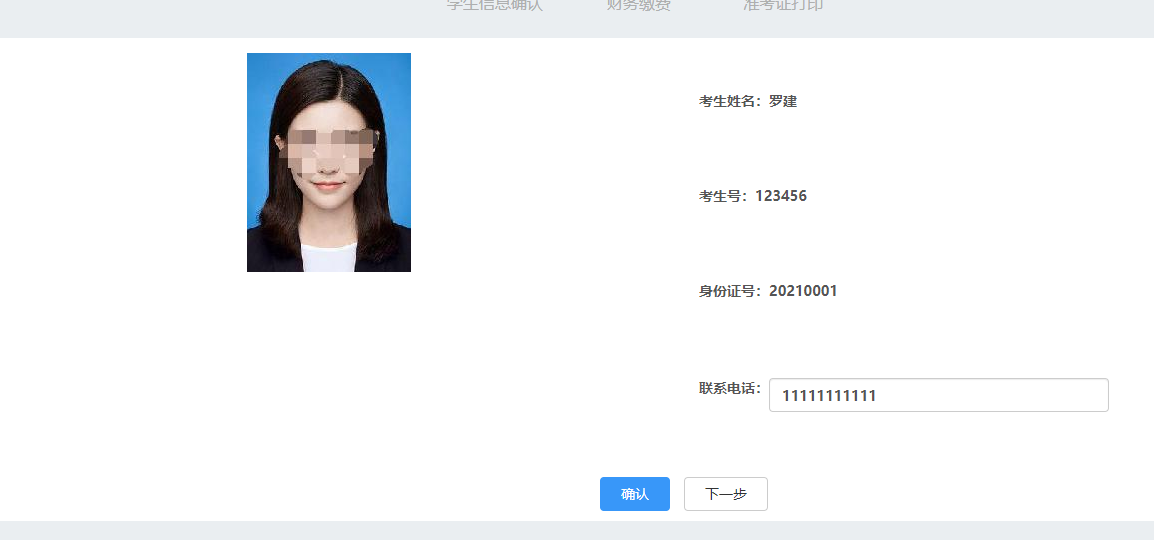
Task: Click the 联系电话 label
Action: [730, 388]
